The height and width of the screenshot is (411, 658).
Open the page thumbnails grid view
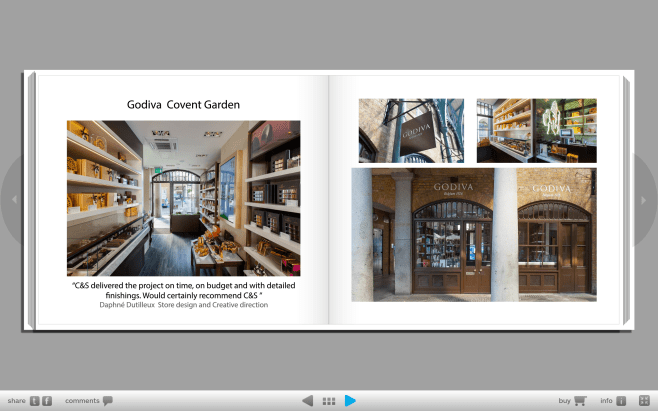(329, 401)
